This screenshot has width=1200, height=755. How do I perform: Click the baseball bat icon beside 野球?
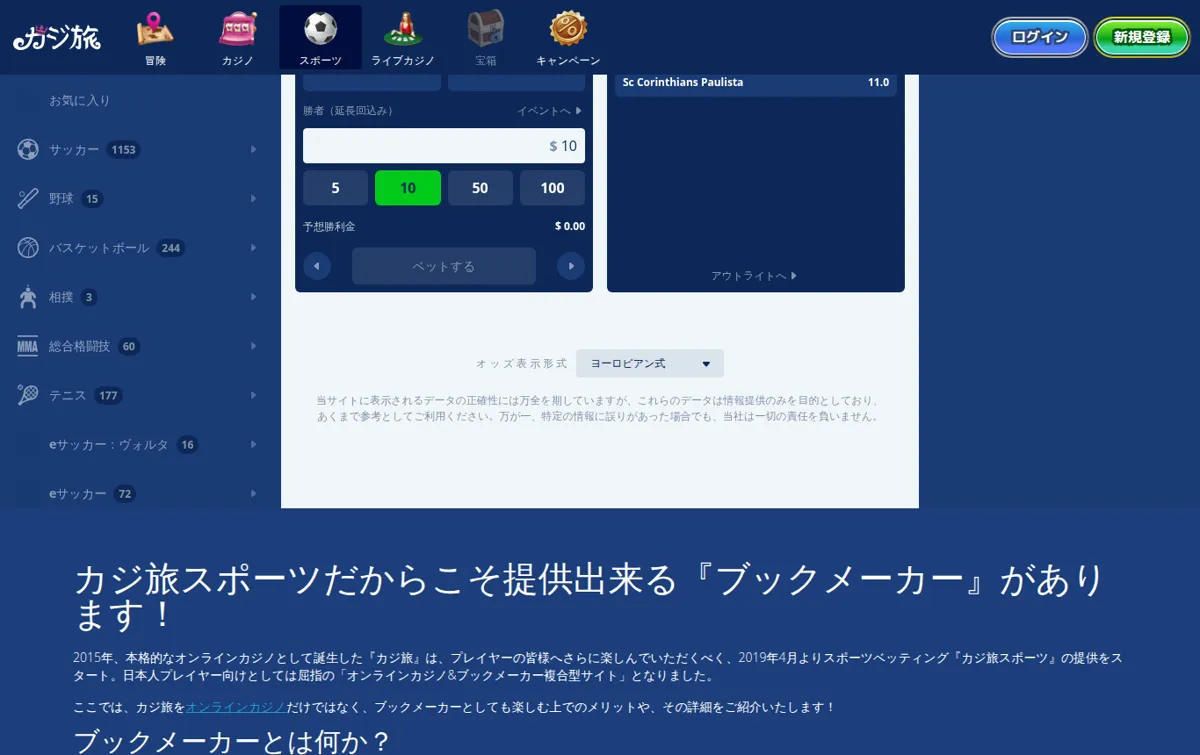coord(28,199)
